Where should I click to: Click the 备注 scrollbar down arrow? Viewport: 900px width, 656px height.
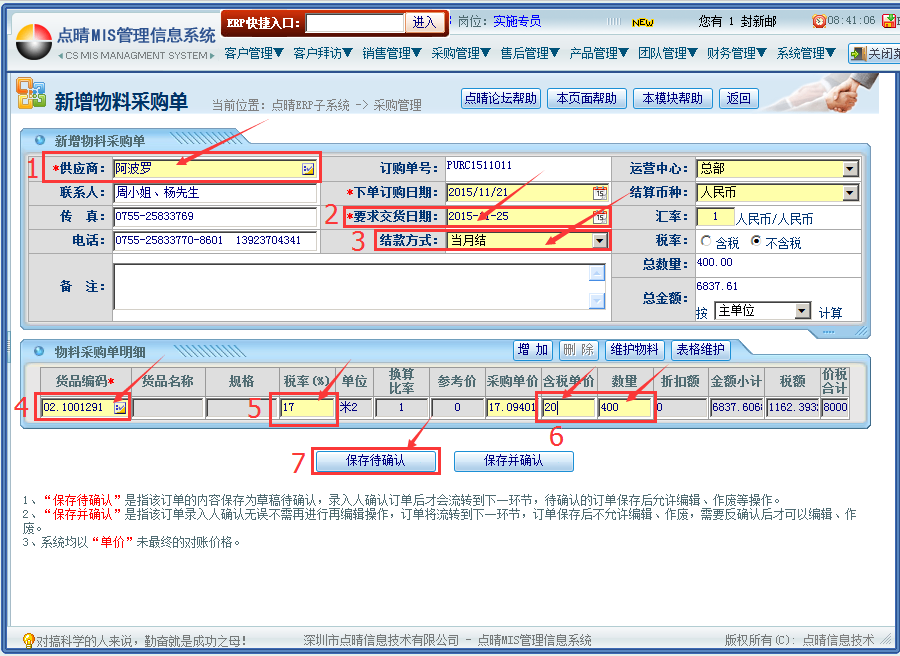(x=597, y=300)
